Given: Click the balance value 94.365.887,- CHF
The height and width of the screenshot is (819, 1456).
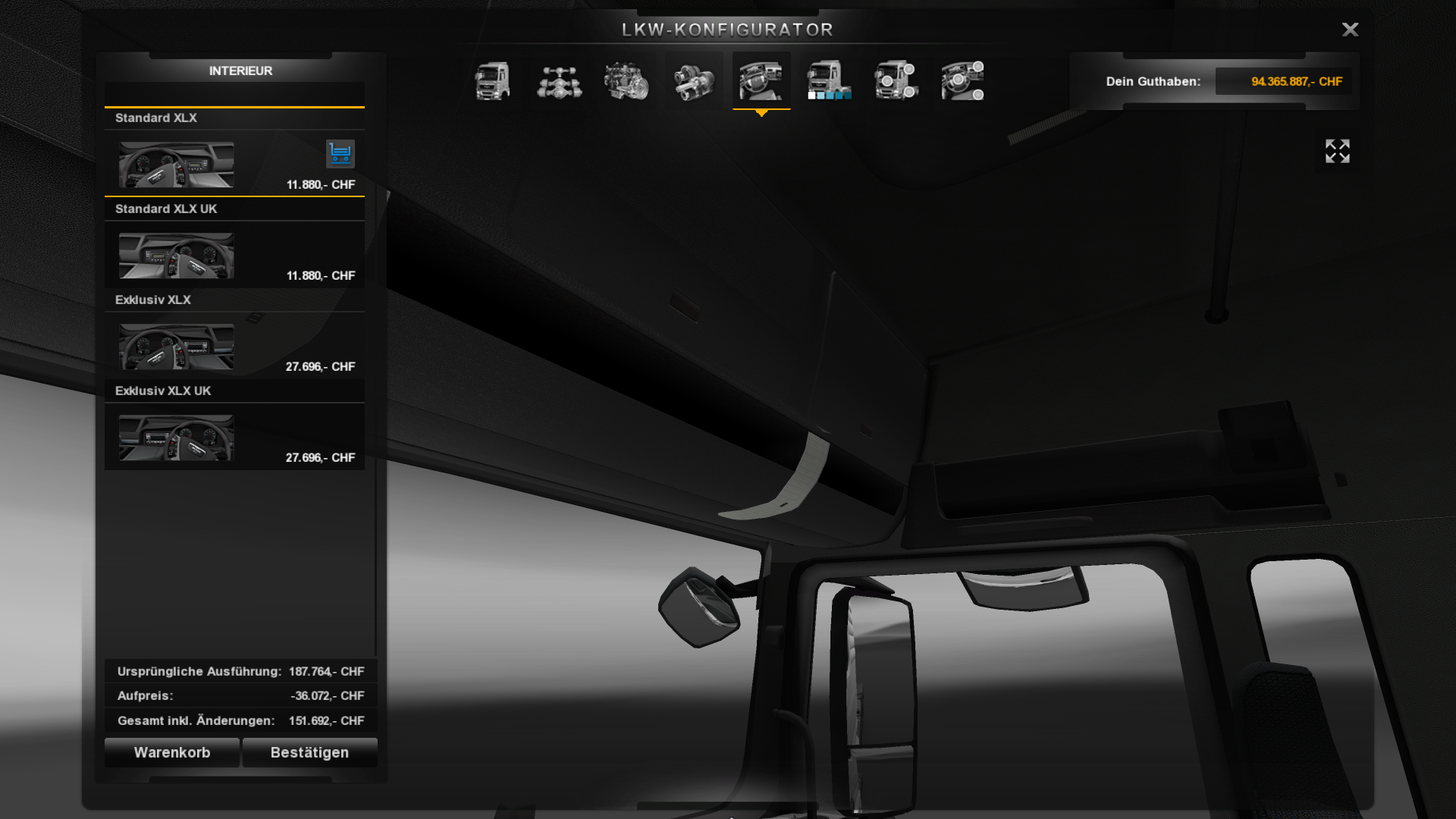Looking at the screenshot, I should [x=1297, y=81].
